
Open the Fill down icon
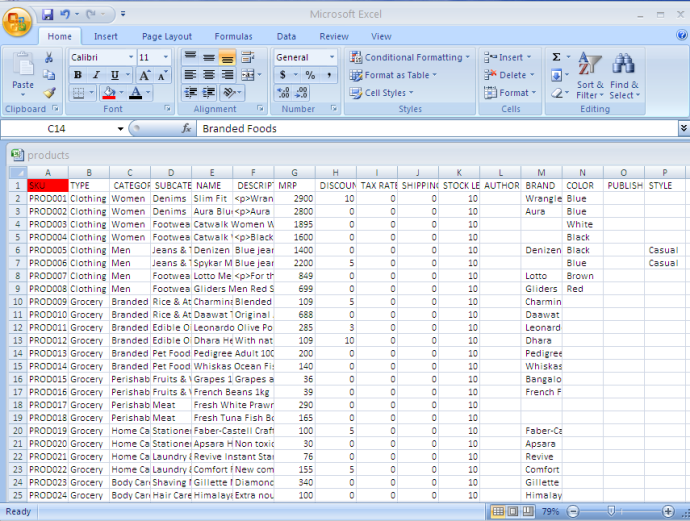click(556, 75)
